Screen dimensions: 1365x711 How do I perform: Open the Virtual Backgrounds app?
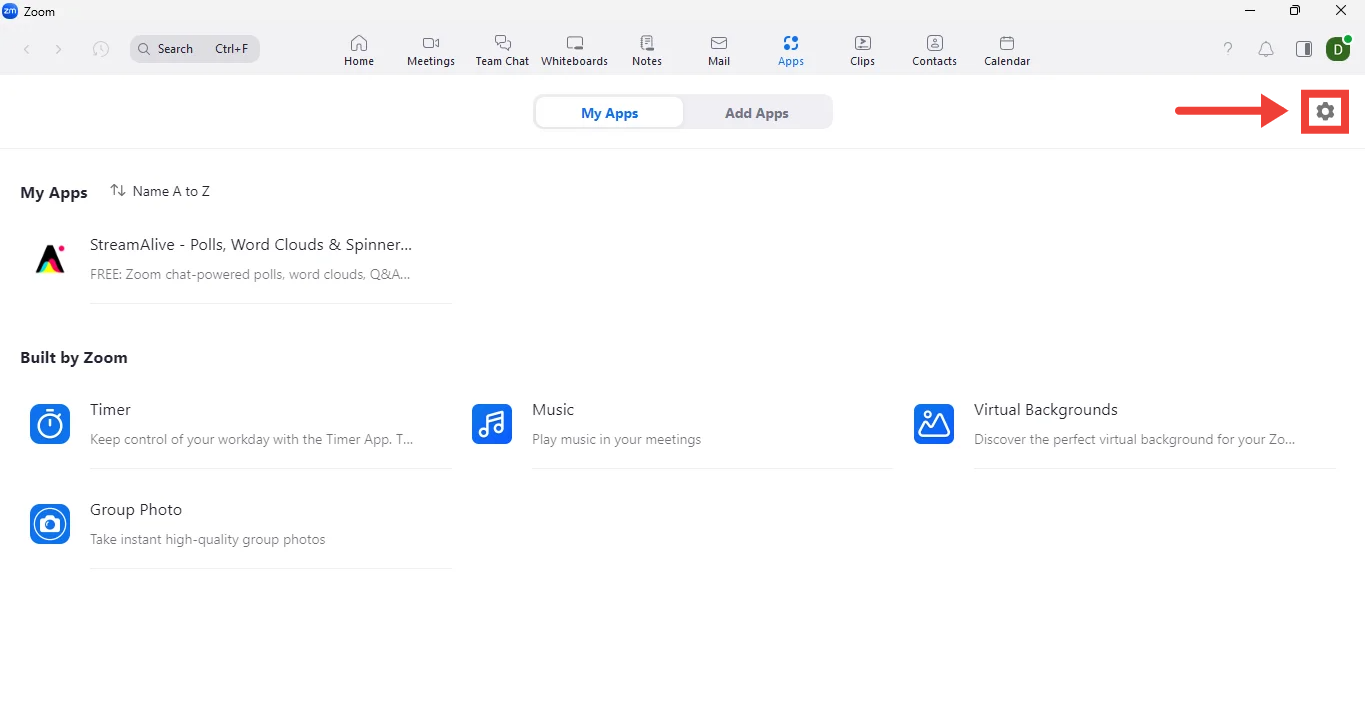click(1045, 423)
